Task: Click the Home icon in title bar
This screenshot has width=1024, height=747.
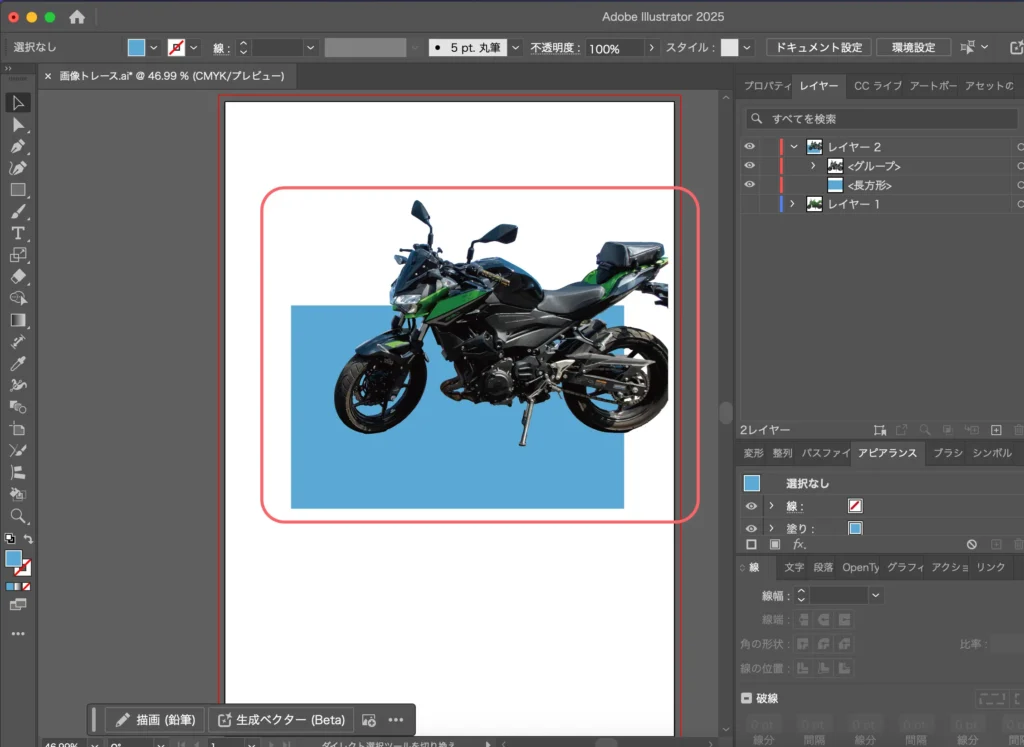Action: click(x=77, y=17)
